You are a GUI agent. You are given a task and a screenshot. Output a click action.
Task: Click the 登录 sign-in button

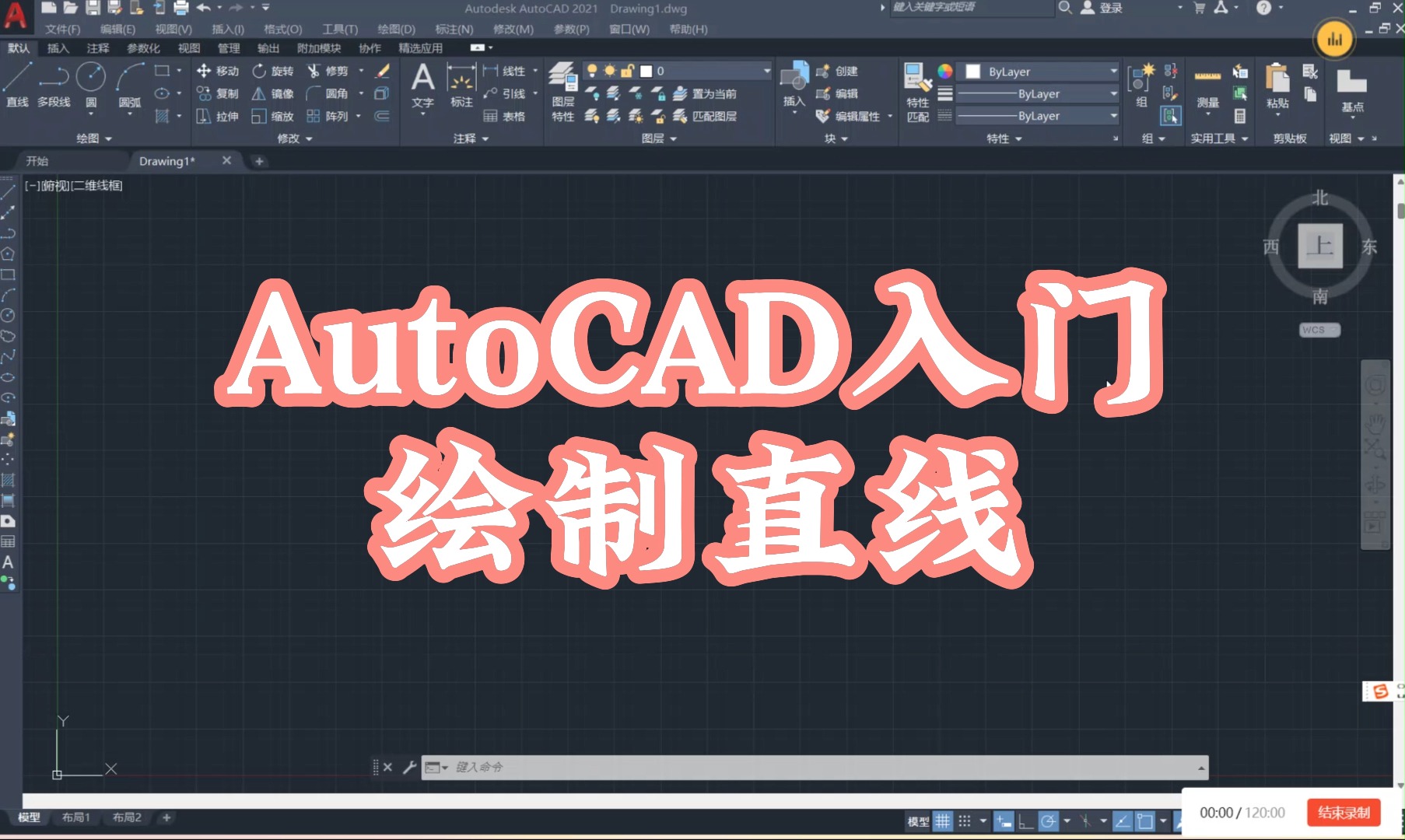pyautogui.click(x=1102, y=8)
